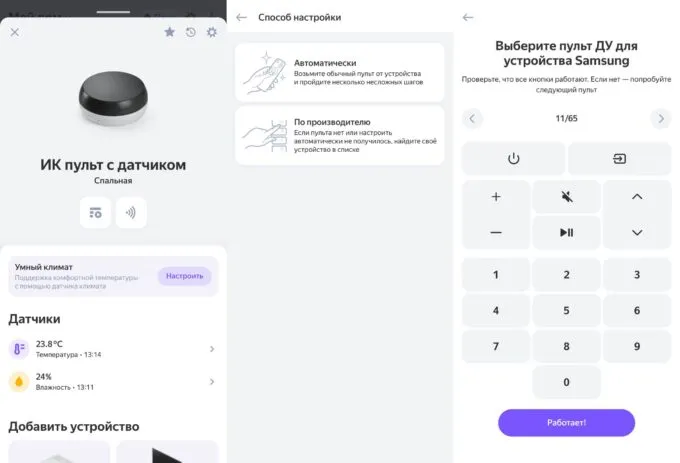Go to previous remote variant arrow
680x463 pixels.
point(472,118)
